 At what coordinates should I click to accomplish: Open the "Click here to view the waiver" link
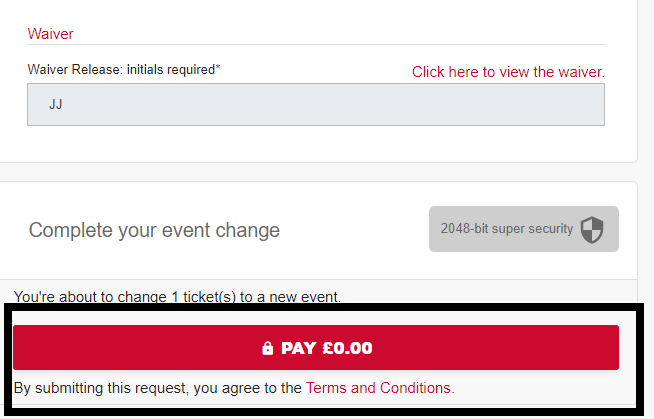[x=508, y=72]
